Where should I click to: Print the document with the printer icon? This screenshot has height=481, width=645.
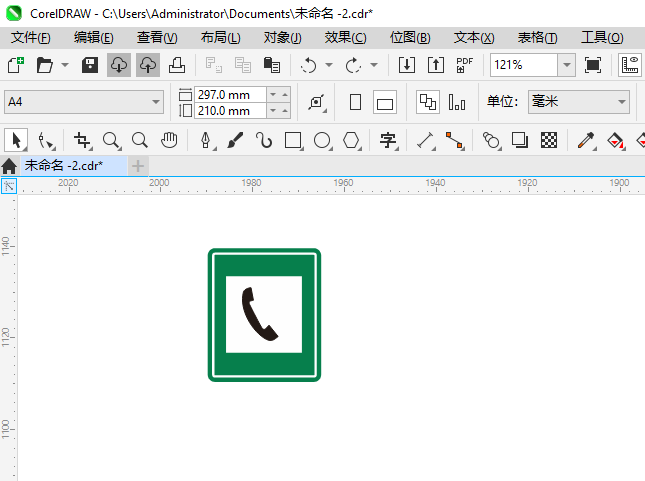click(x=177, y=65)
